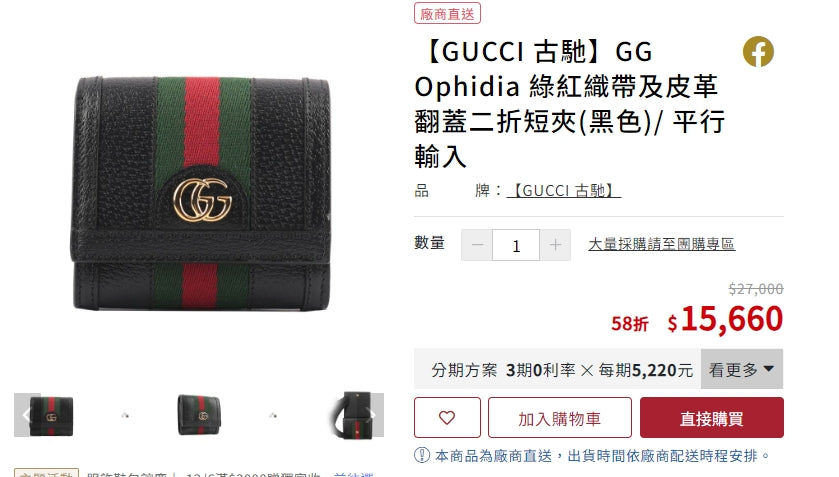Viewport: 839px width, 477px height.
Task: Open the 【GUCCI 古馳】 brand link
Action: click(563, 191)
